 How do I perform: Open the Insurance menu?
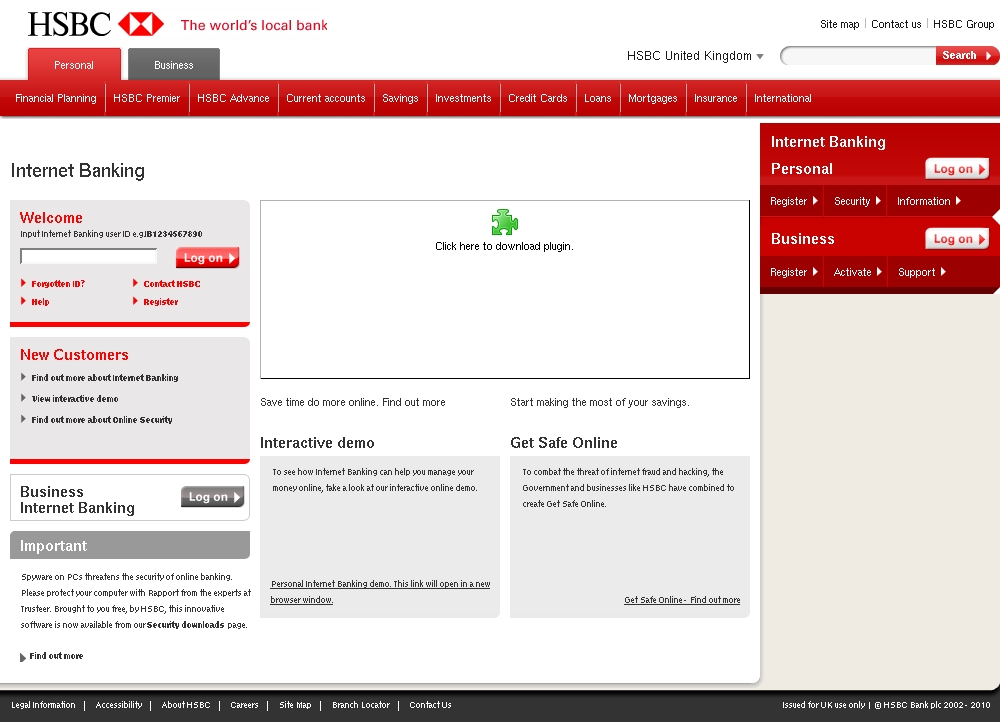coord(716,98)
